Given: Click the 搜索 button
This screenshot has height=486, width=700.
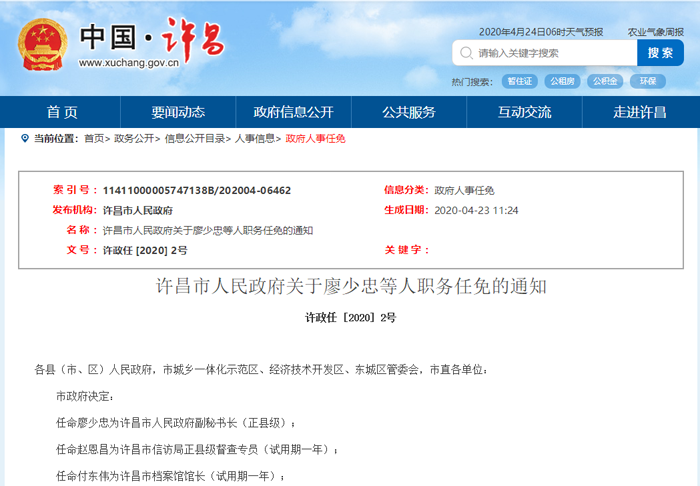Looking at the screenshot, I should coord(660,53).
